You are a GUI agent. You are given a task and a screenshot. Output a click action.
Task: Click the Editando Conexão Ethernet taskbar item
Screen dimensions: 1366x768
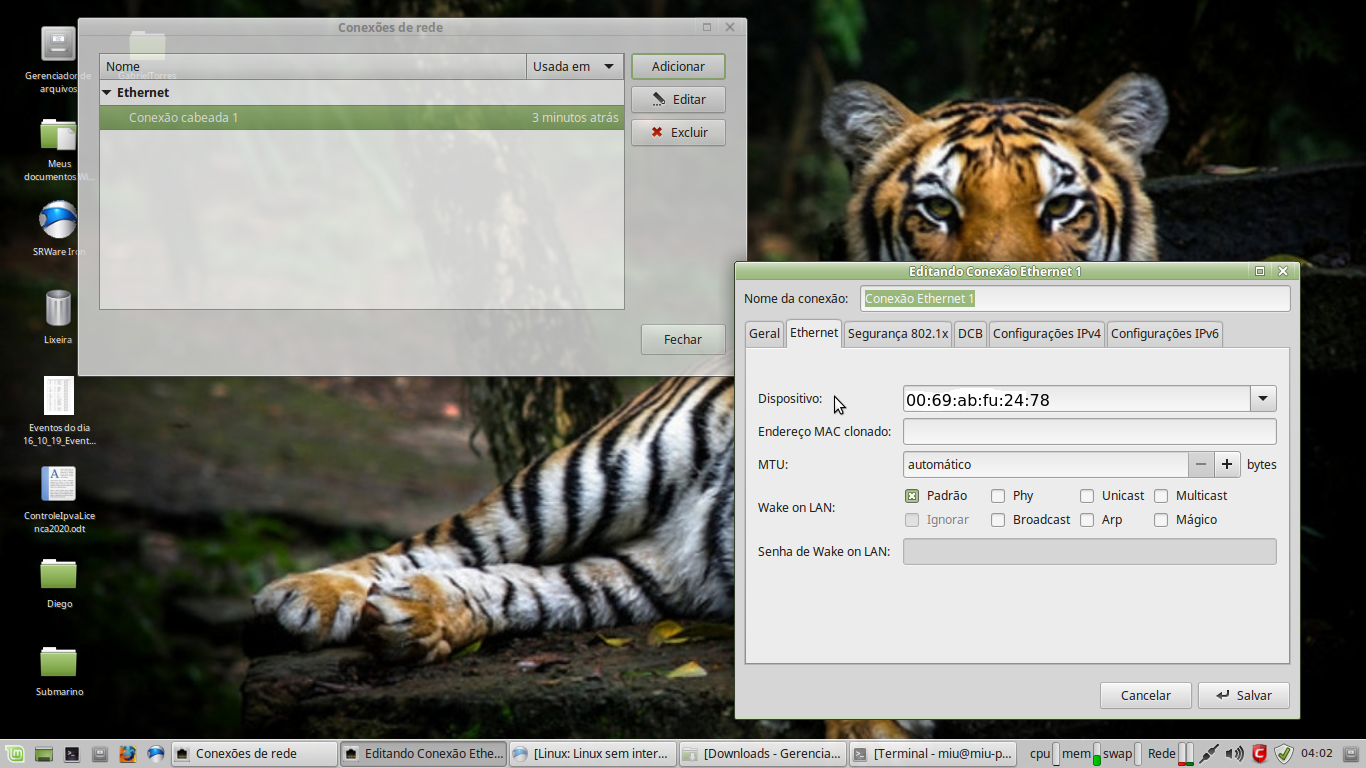(x=423, y=754)
